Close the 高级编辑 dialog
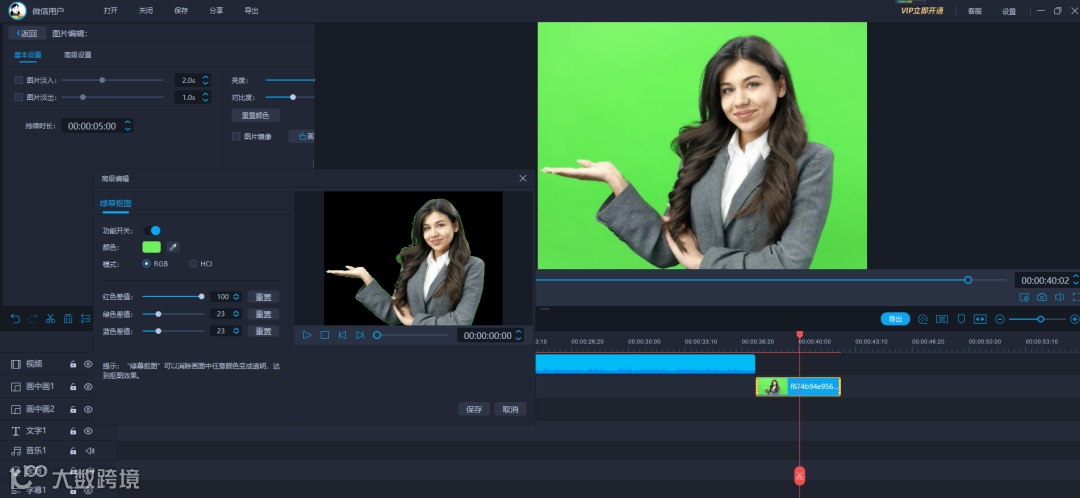 pos(523,178)
